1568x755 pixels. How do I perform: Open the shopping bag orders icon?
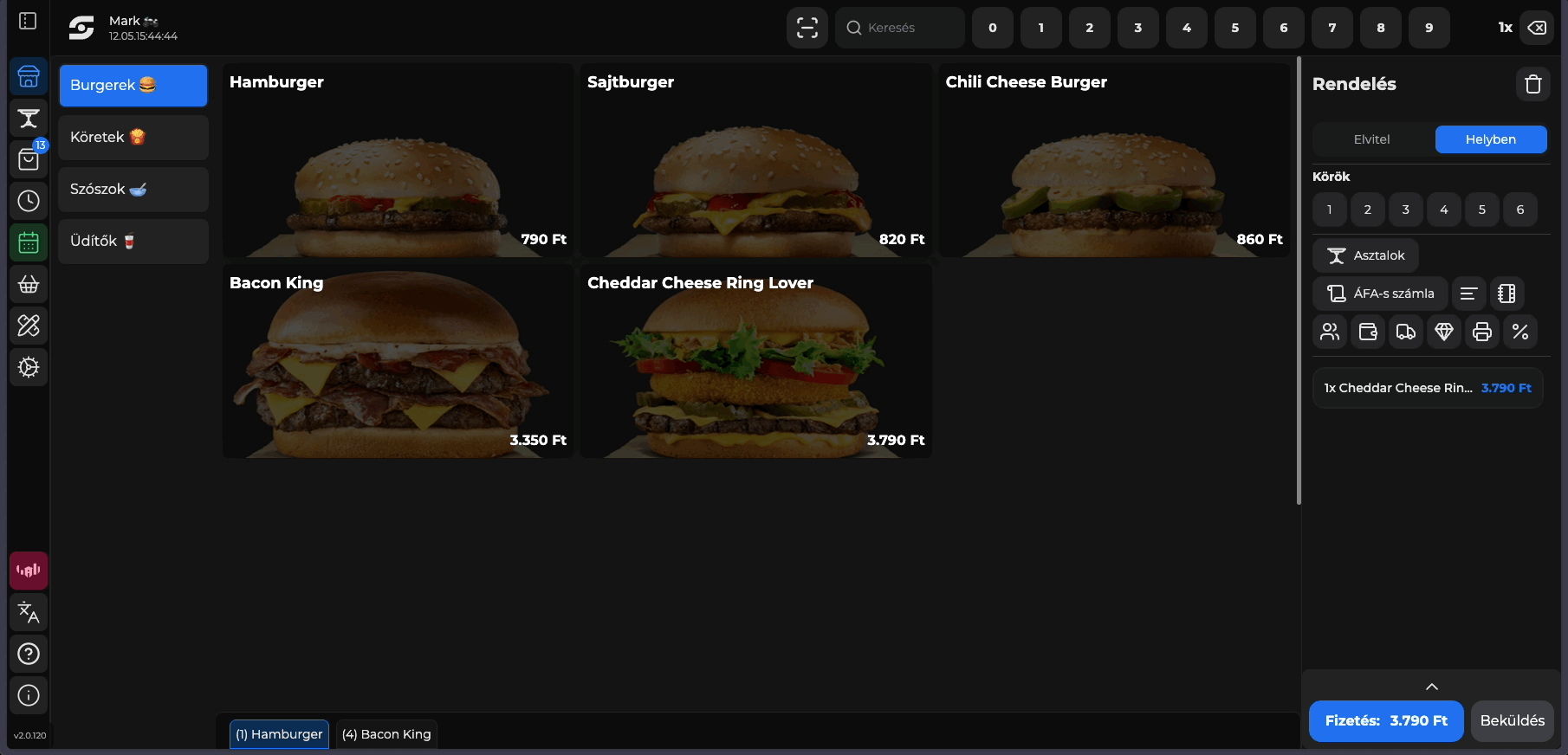(29, 159)
